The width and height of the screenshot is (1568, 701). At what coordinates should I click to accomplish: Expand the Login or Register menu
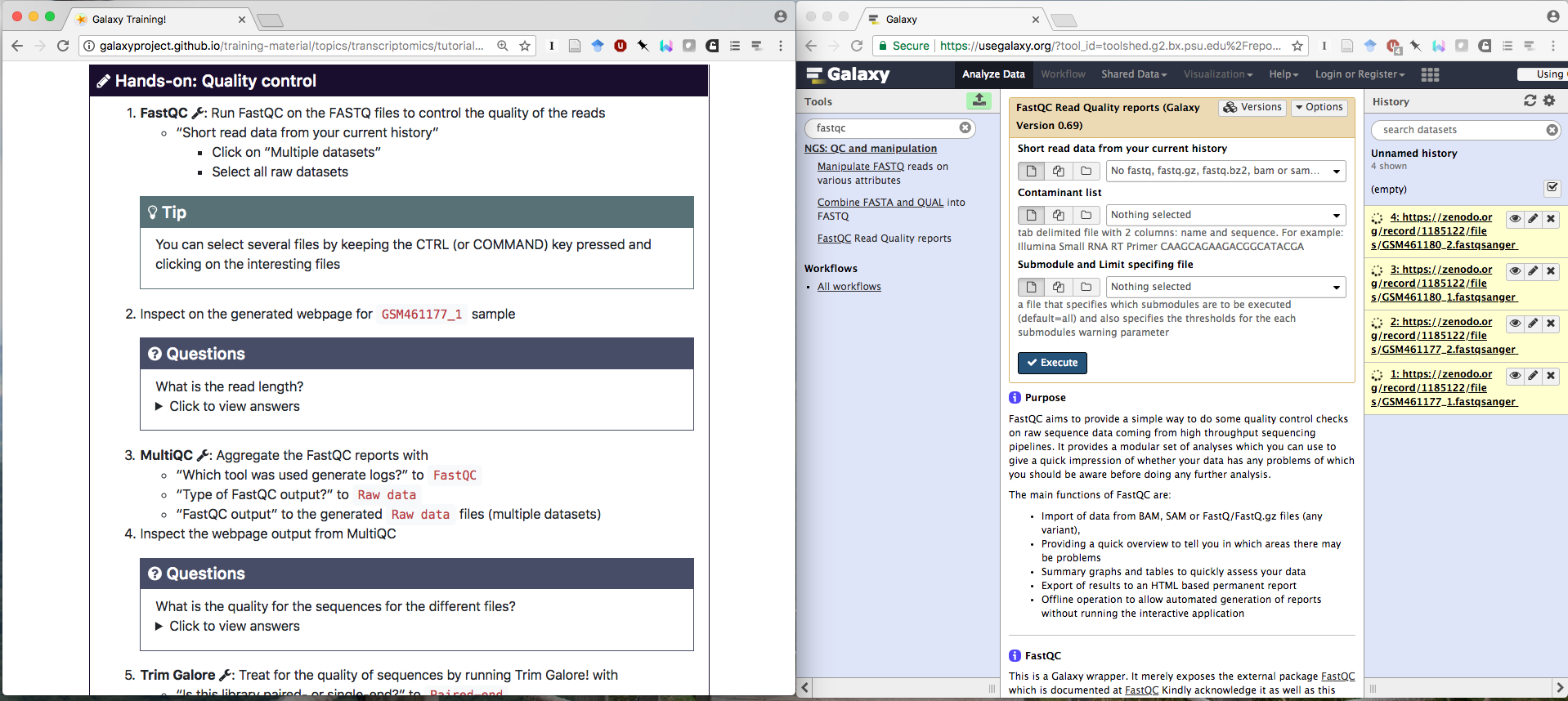[1360, 74]
